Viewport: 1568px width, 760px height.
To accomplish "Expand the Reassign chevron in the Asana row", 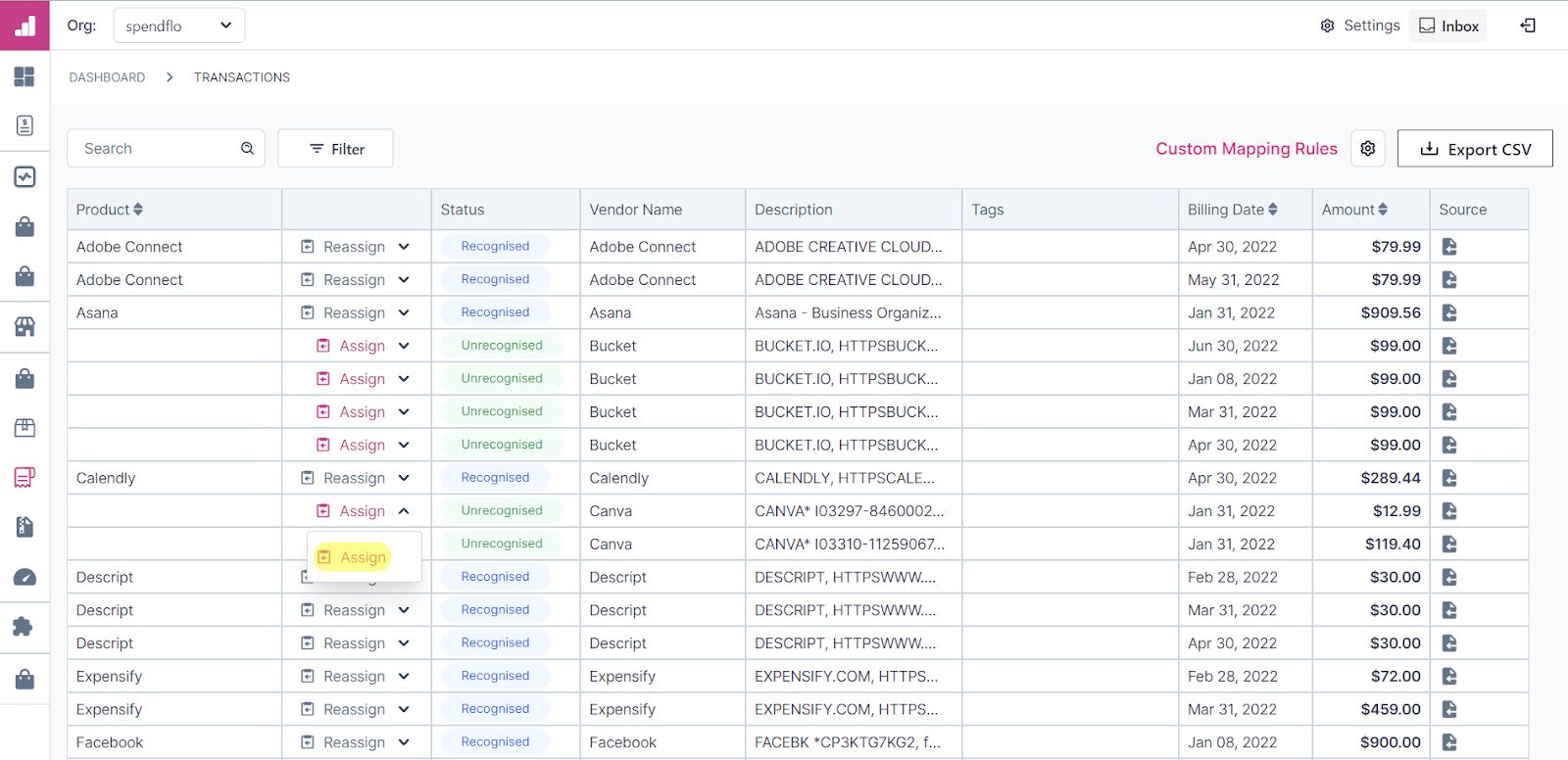I will (x=404, y=313).
